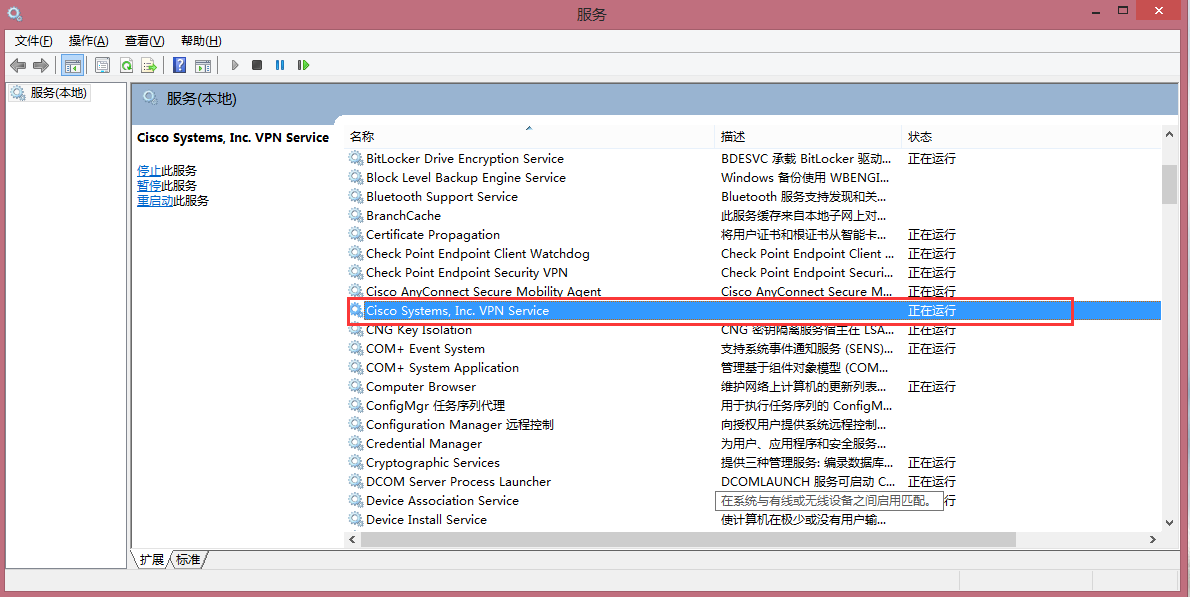Open the 操作(A) menu
This screenshot has height=597, width=1190.
pyautogui.click(x=89, y=41)
